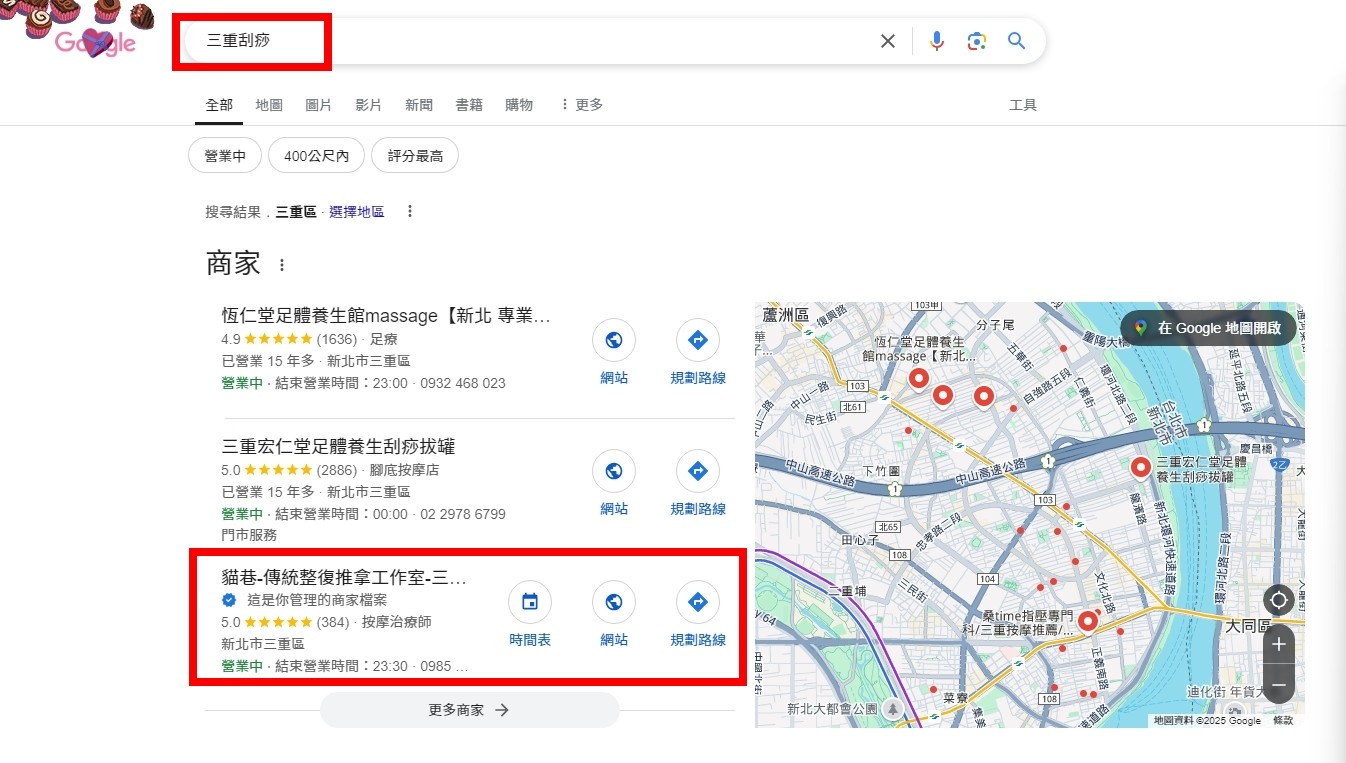Open 時間表 for 貓巷 workshop
Screen dimensions: 1346x763
point(530,614)
